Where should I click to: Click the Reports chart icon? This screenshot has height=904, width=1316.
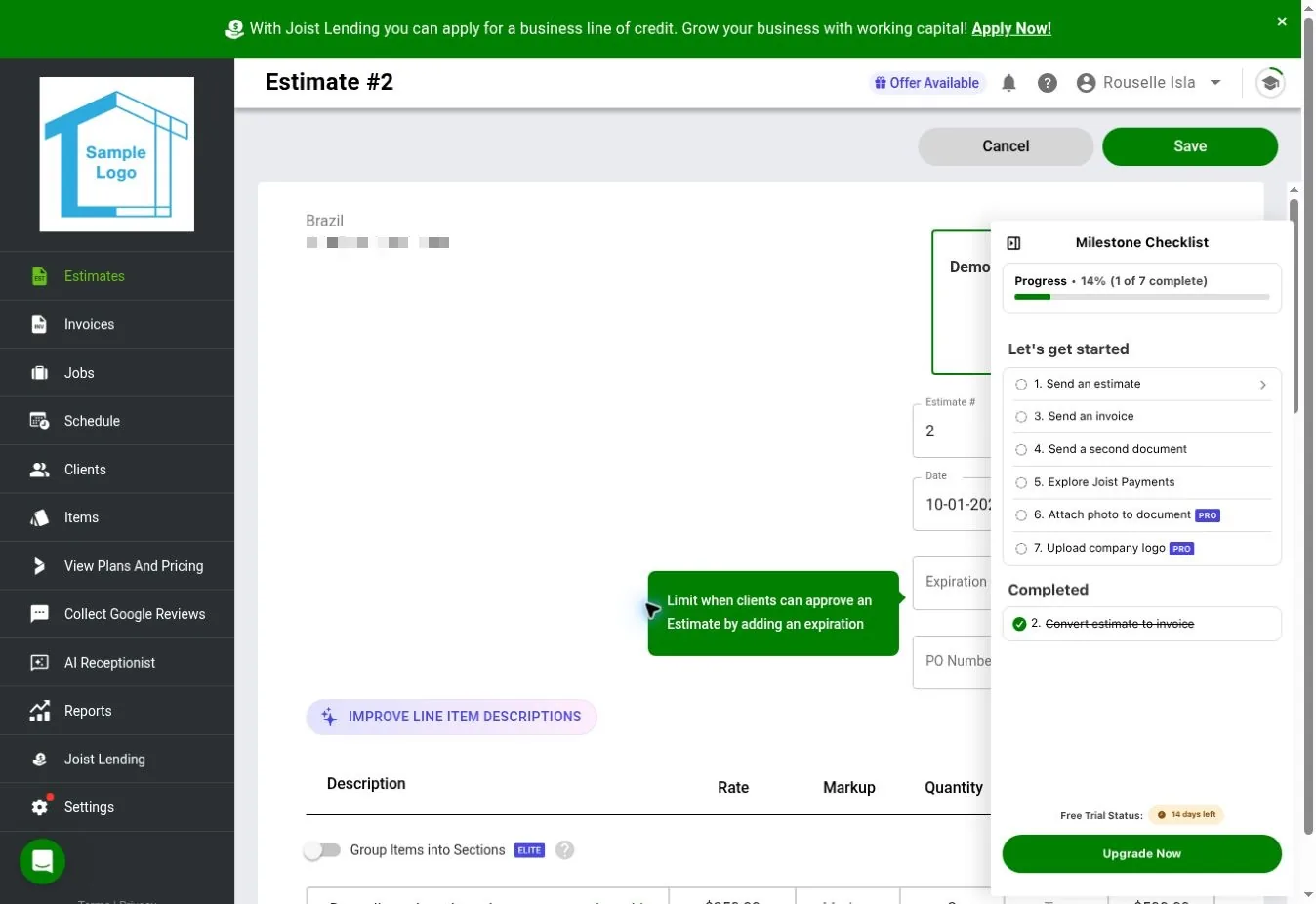39,711
